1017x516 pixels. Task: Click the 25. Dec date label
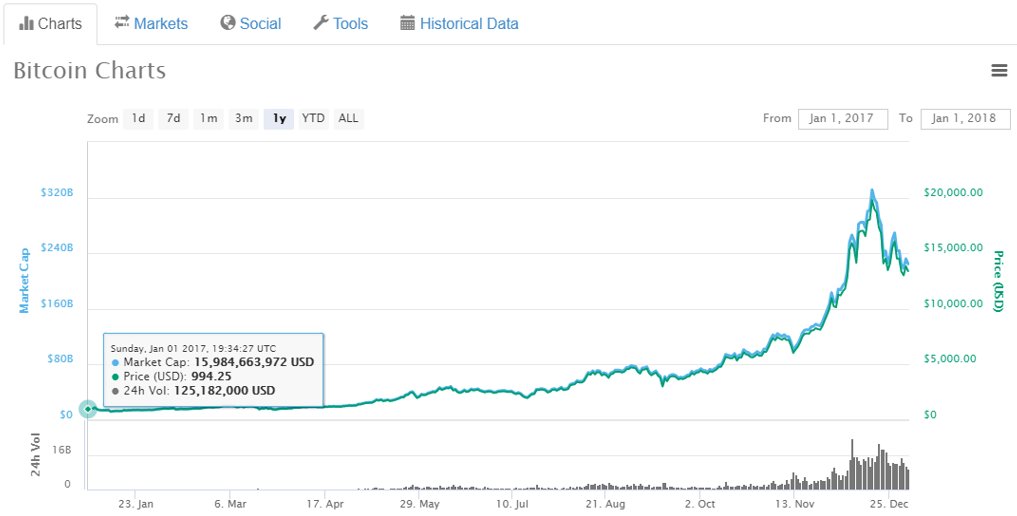(890, 504)
